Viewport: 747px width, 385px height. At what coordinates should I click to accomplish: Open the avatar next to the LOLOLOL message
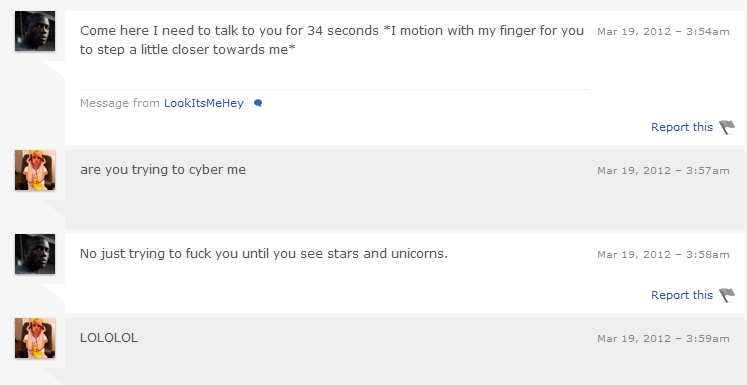point(35,338)
